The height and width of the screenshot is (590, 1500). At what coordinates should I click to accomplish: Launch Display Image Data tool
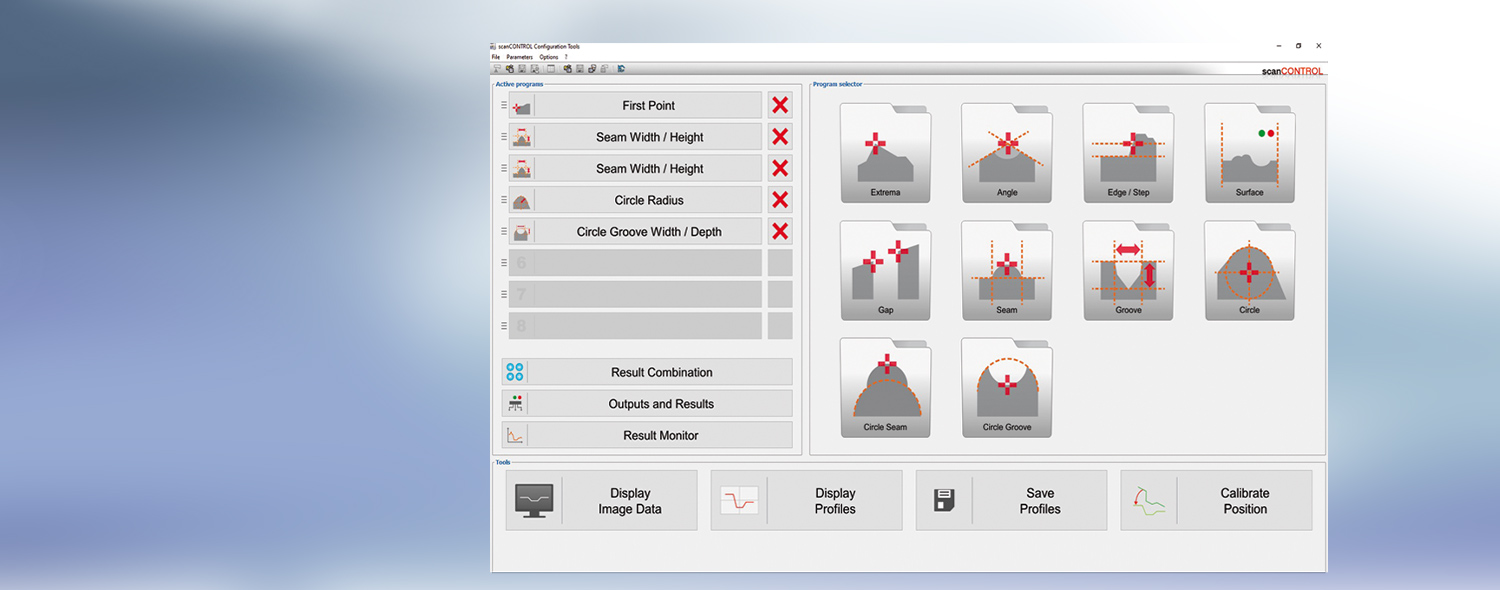click(x=601, y=500)
